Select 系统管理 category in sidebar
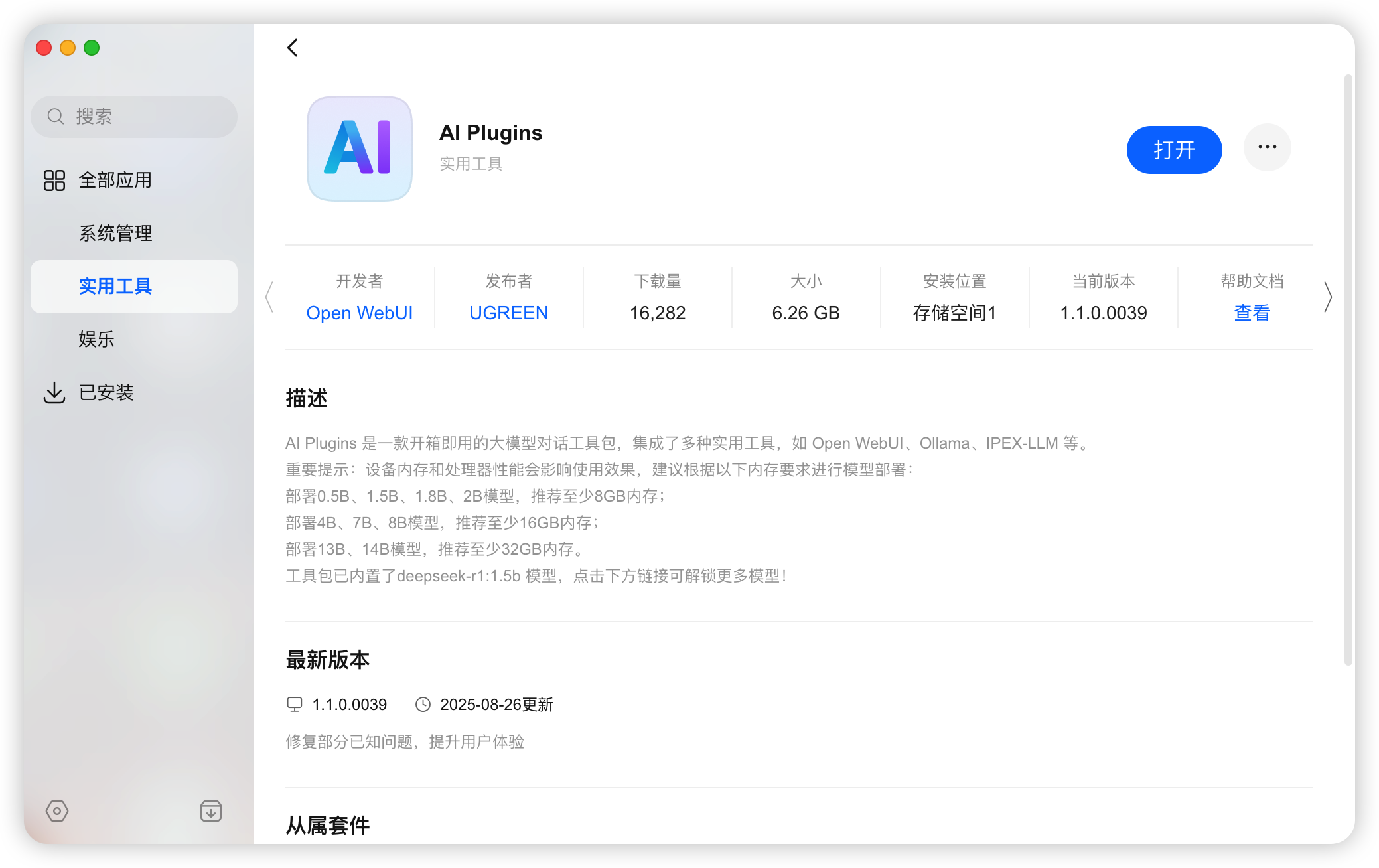The width and height of the screenshot is (1379, 868). (x=115, y=234)
